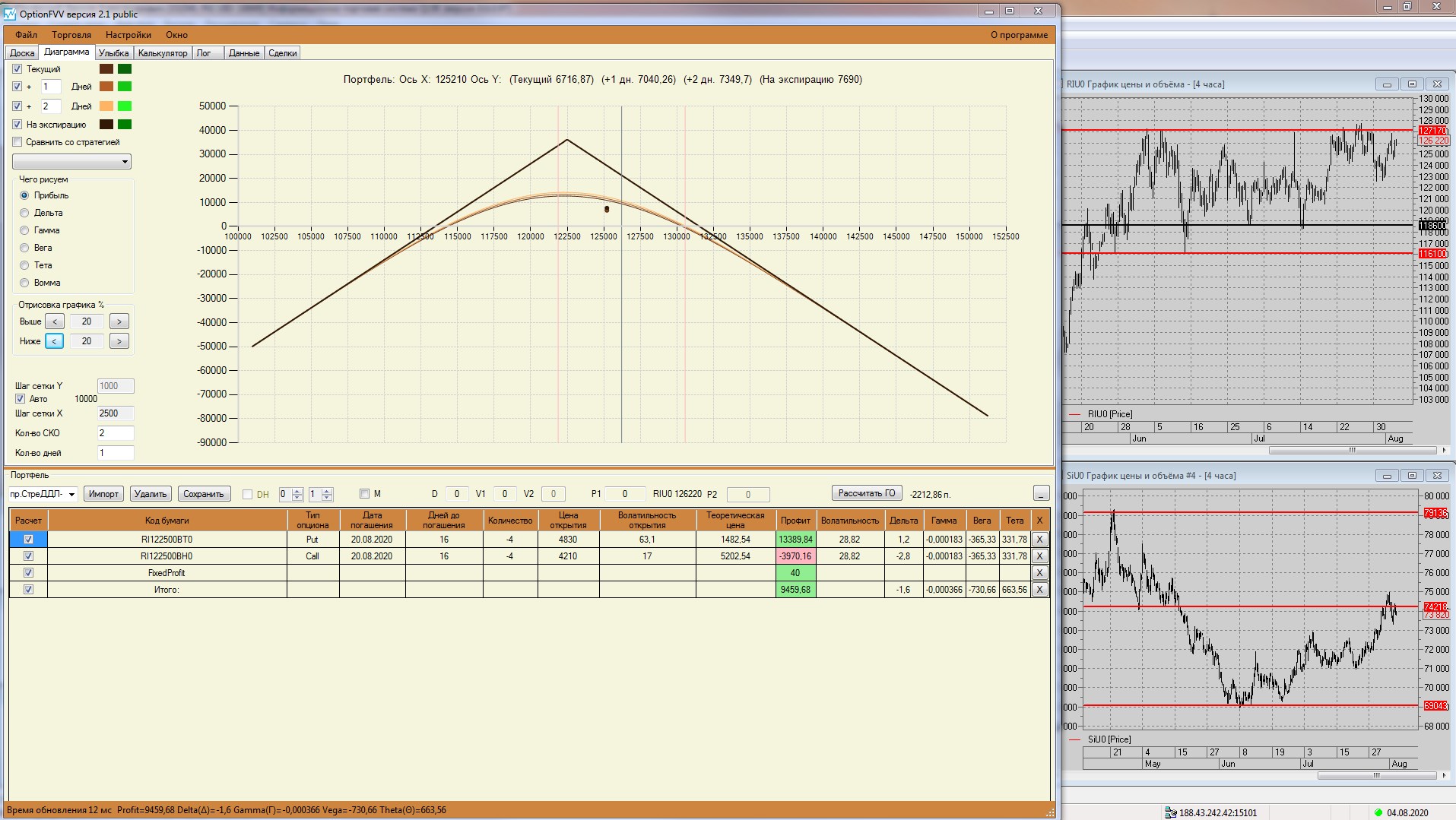Enable 'Сравнить со стратегией' checkbox
The image size is (1456, 820).
17,142
